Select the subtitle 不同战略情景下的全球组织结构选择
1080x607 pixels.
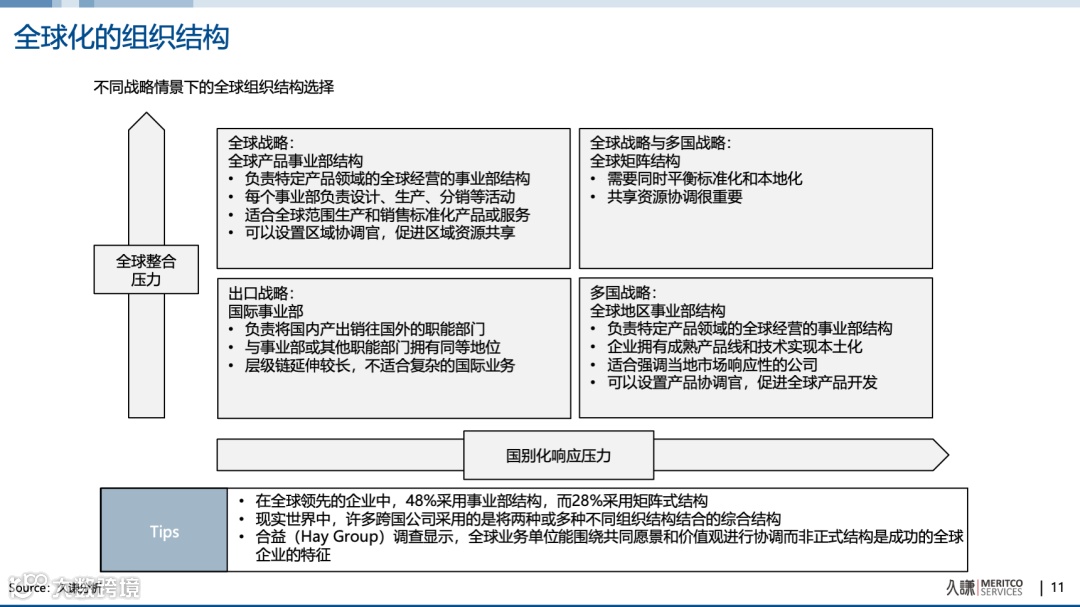214,87
